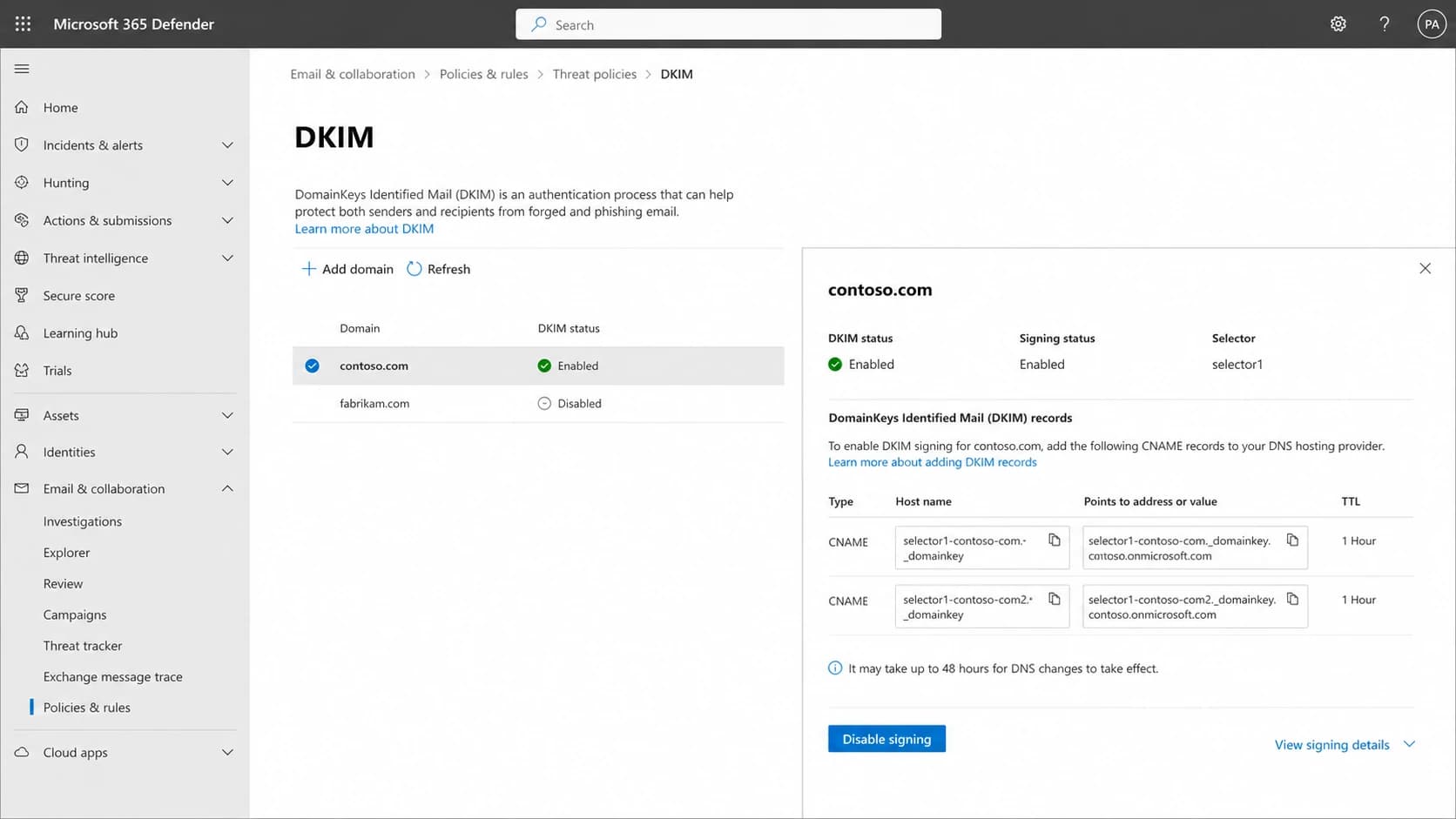1456x819 pixels.
Task: Open the help question mark icon
Action: (x=1385, y=24)
